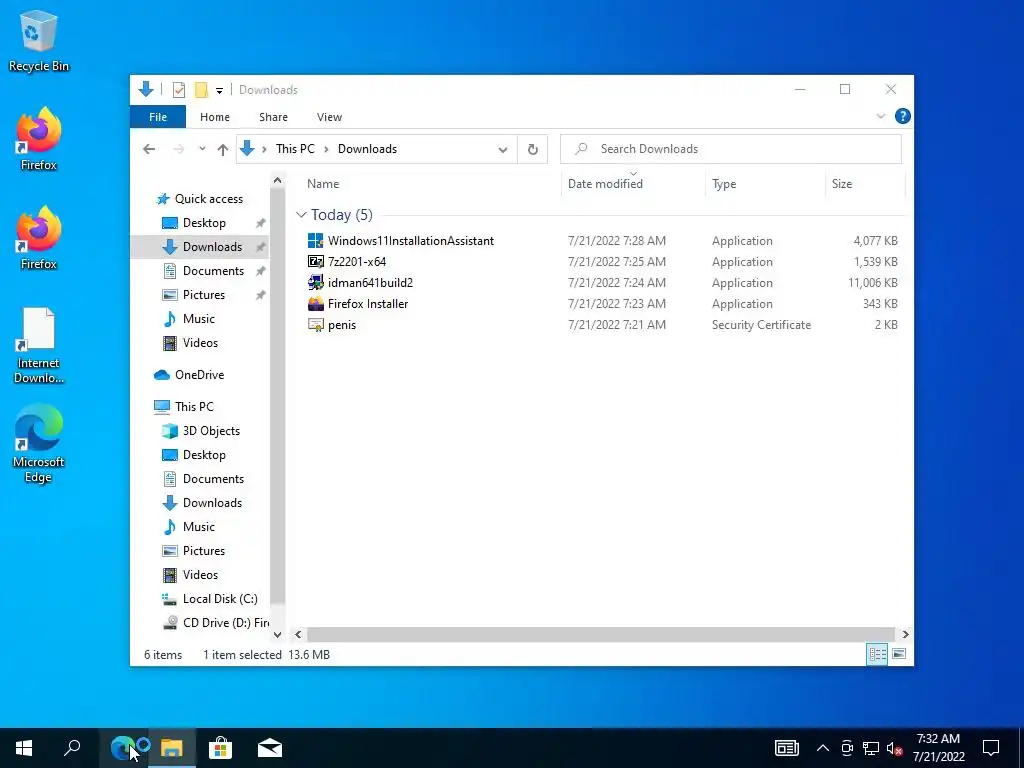Open the address bar history dropdown
Viewport: 1024px width, 768px height.
tap(502, 150)
